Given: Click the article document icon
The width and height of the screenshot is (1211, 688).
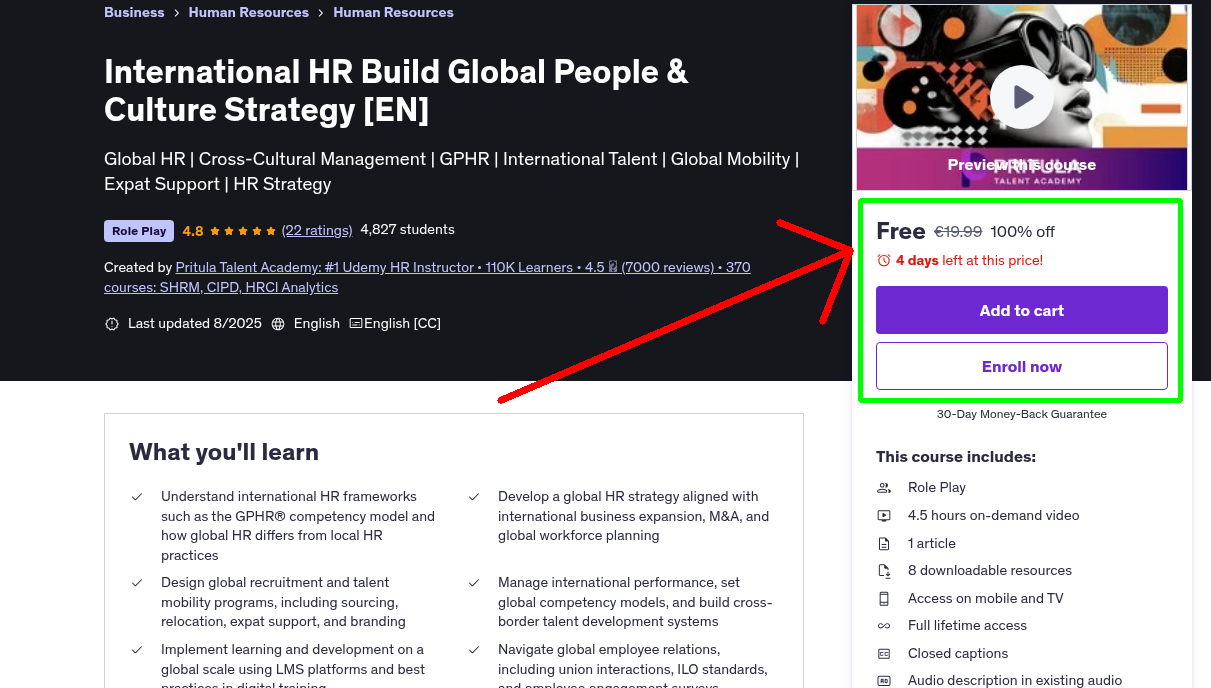Looking at the screenshot, I should (x=884, y=544).
